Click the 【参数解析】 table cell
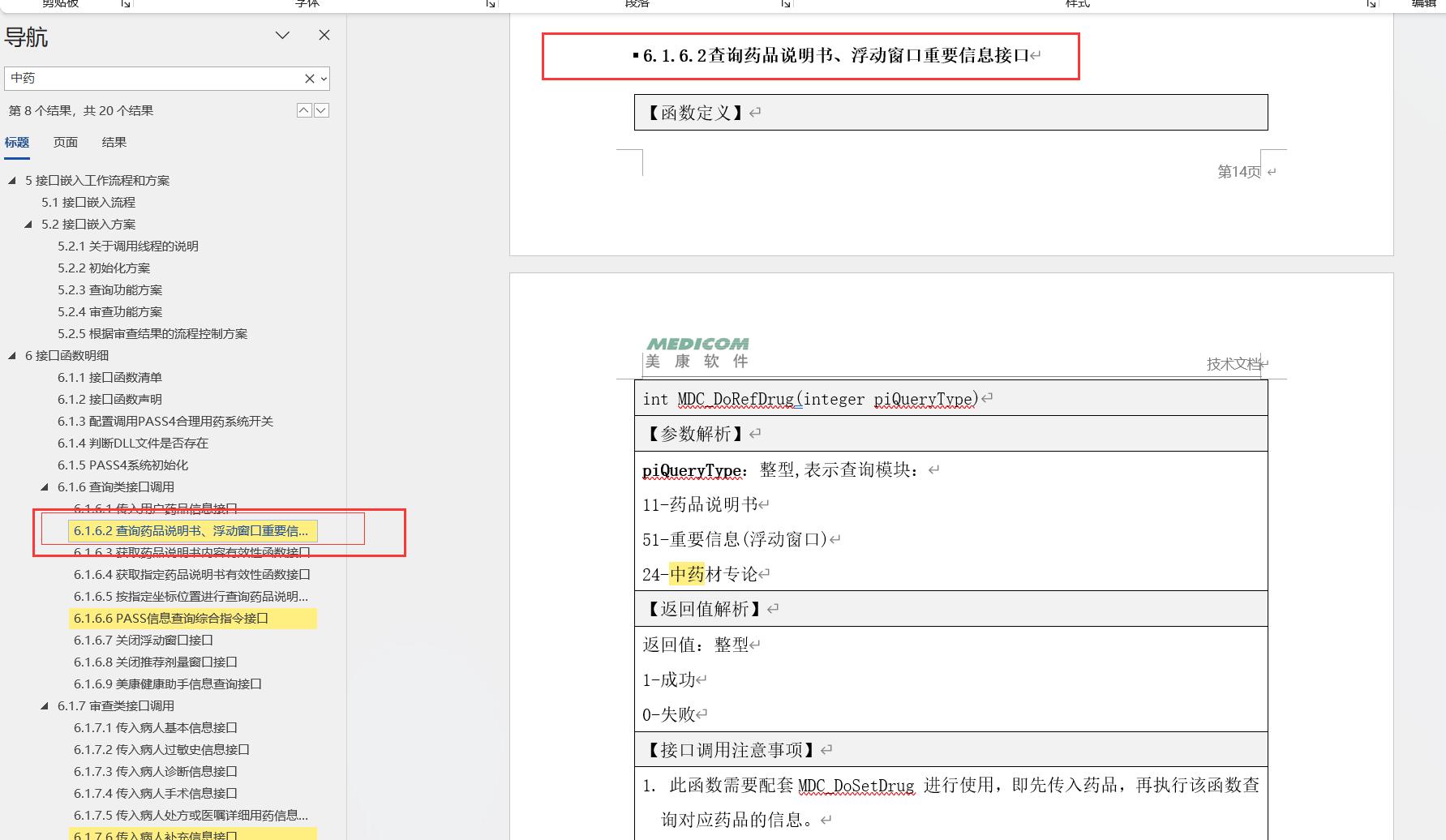 (950, 434)
